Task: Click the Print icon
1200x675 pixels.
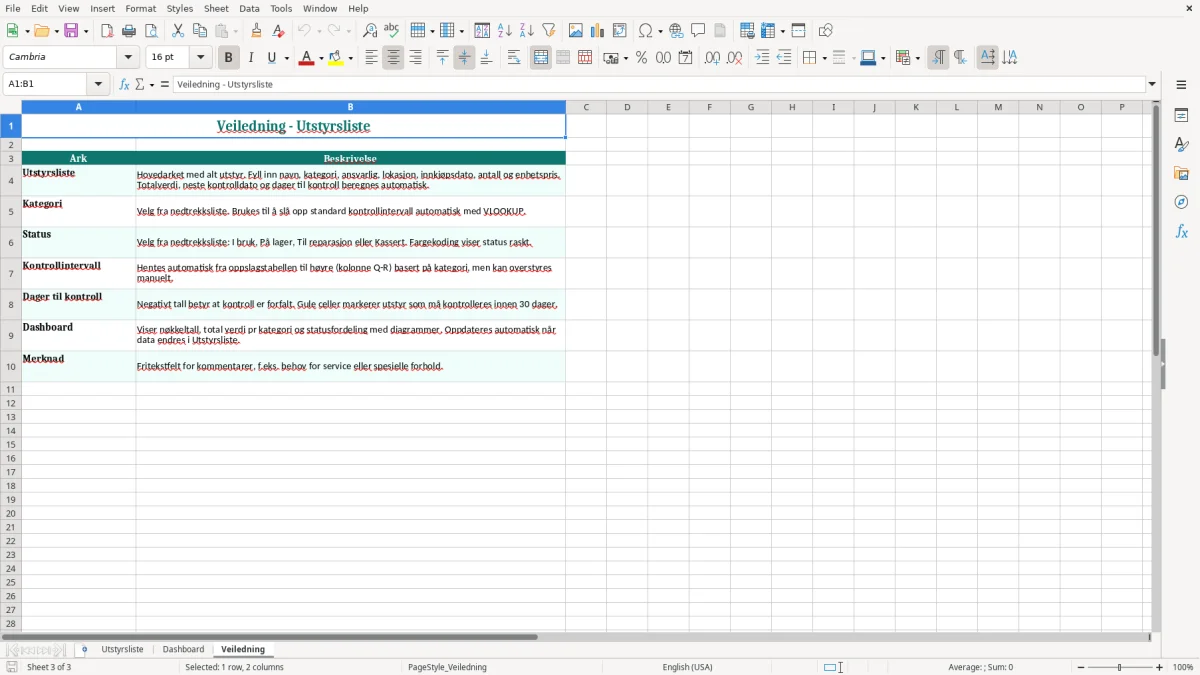Action: 129,31
